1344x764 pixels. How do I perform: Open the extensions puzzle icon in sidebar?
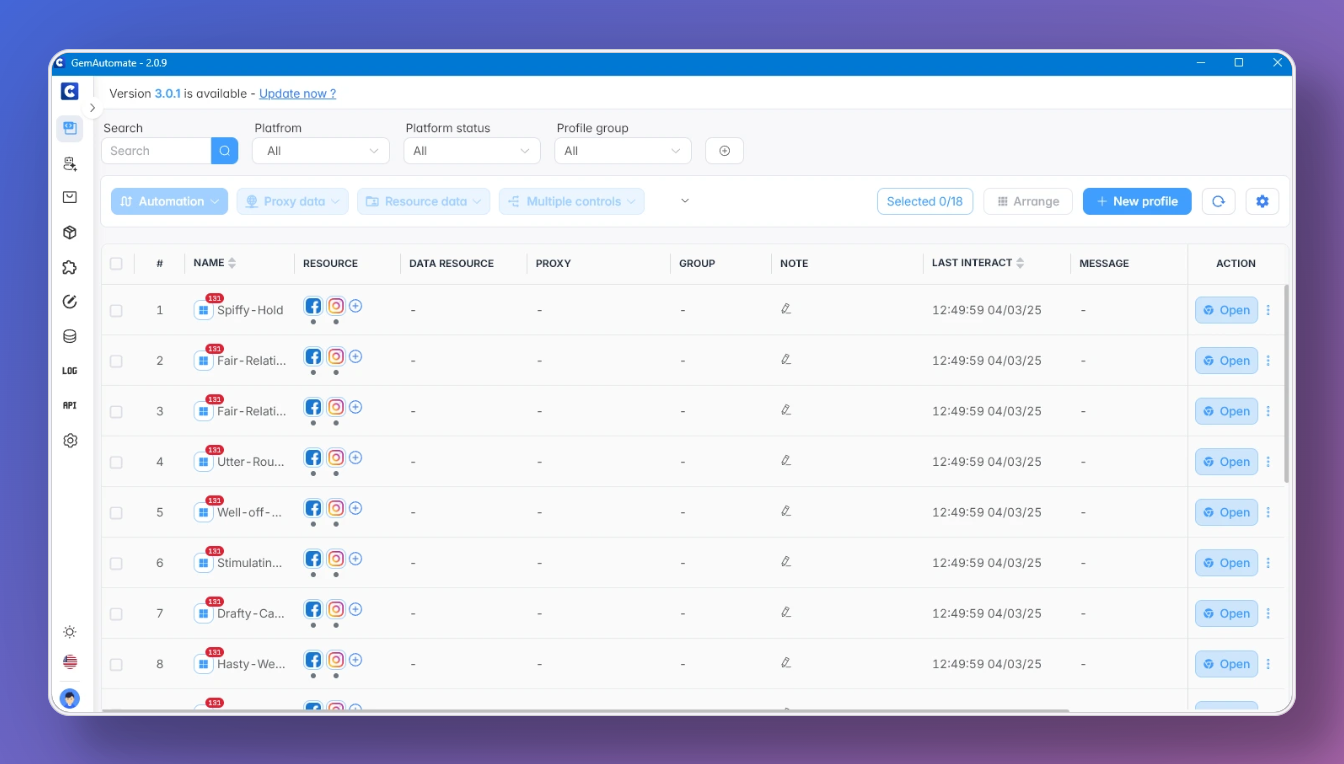pyautogui.click(x=69, y=266)
